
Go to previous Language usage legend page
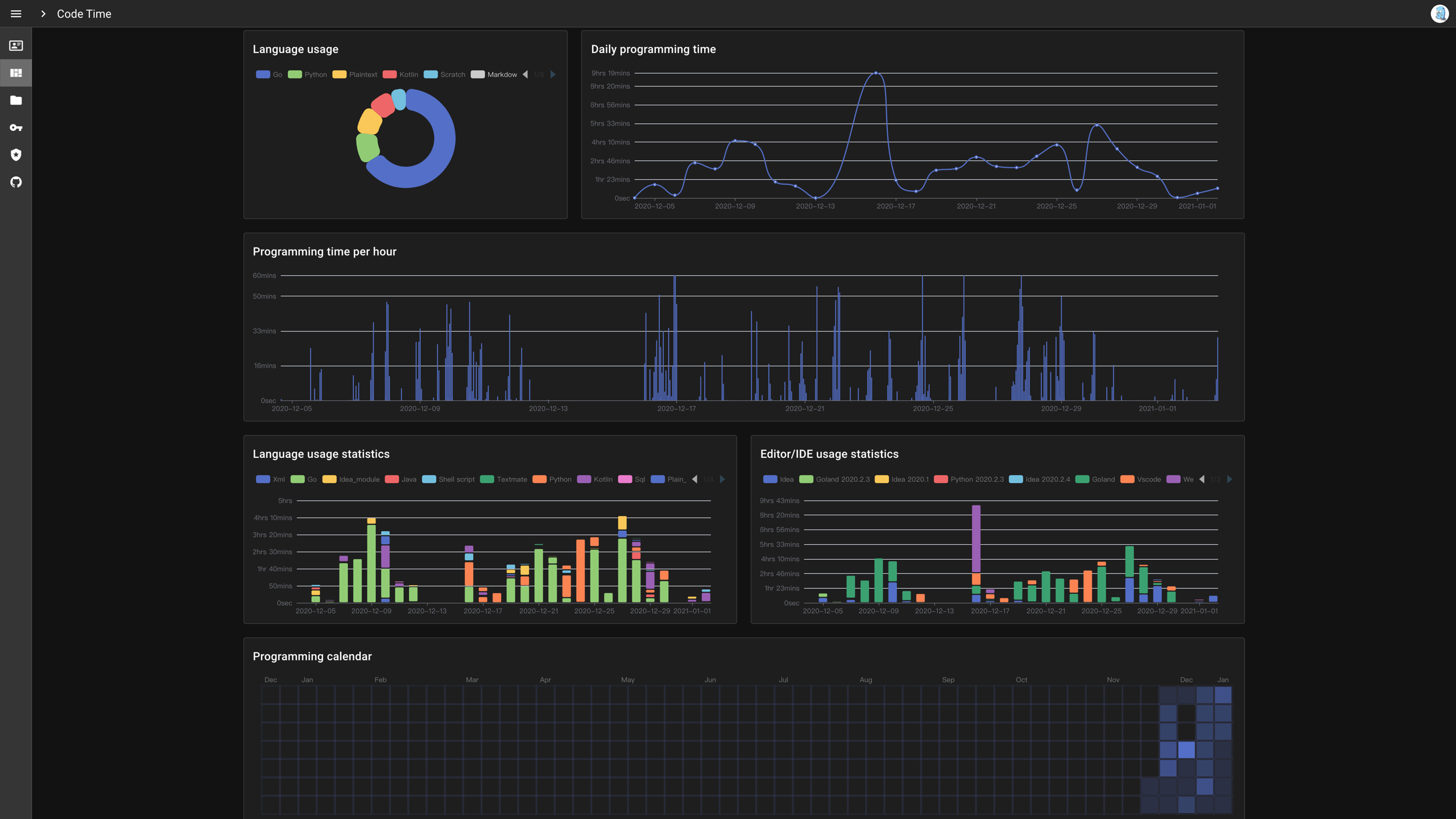(525, 75)
